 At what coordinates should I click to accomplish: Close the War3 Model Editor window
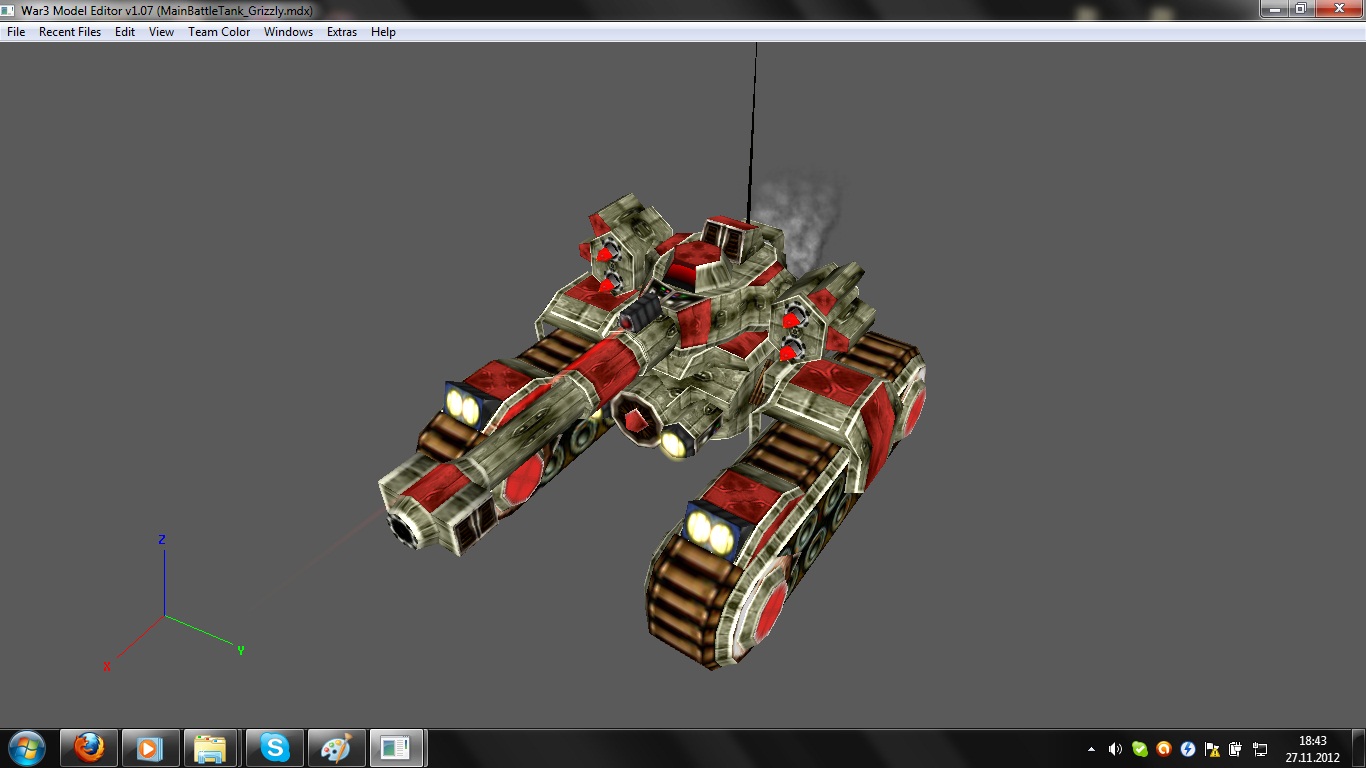pyautogui.click(x=1337, y=9)
